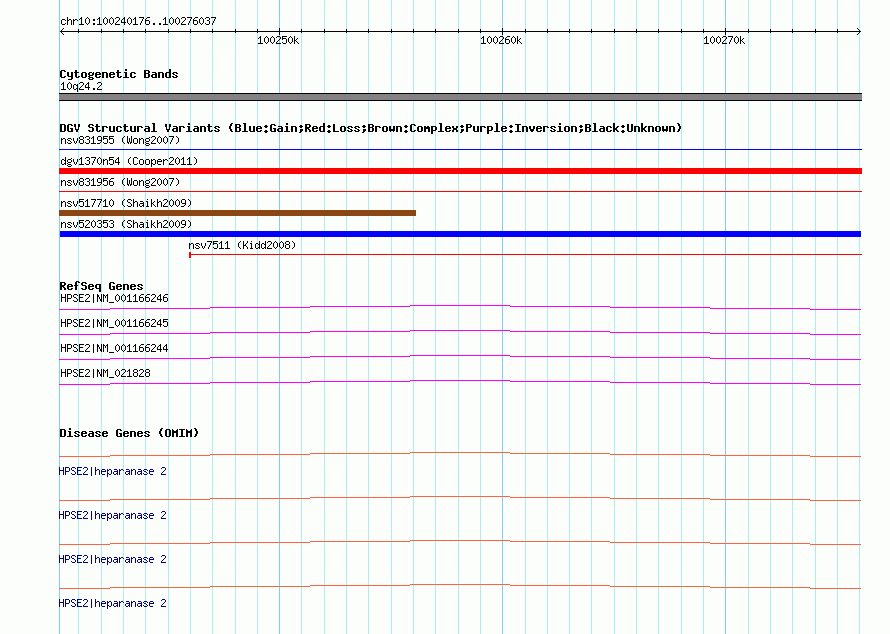Open variant nsv831956 (Wong2007) label
890x634 pixels.
pos(120,182)
